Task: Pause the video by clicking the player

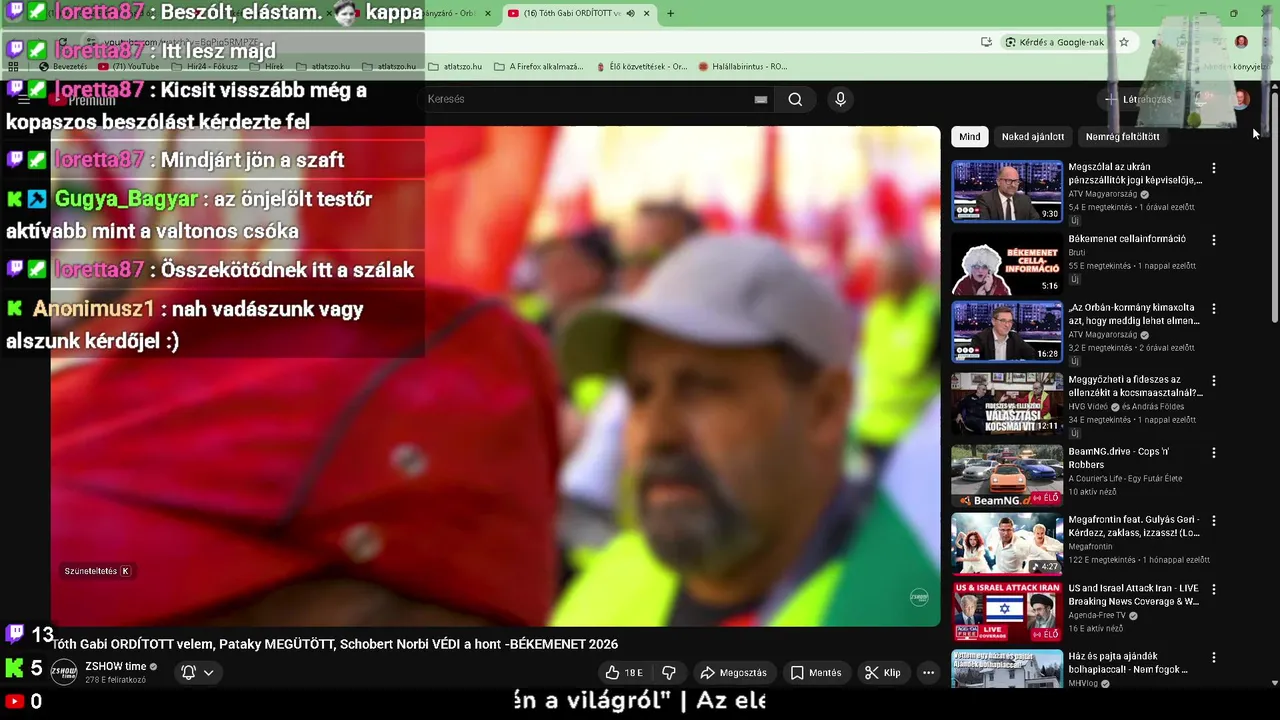Action: (496, 376)
